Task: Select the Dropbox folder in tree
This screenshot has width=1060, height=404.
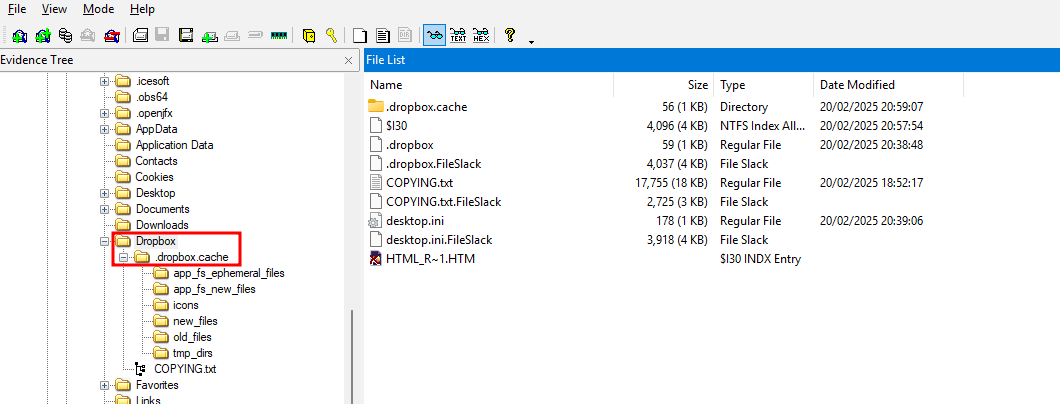Action: [x=155, y=241]
